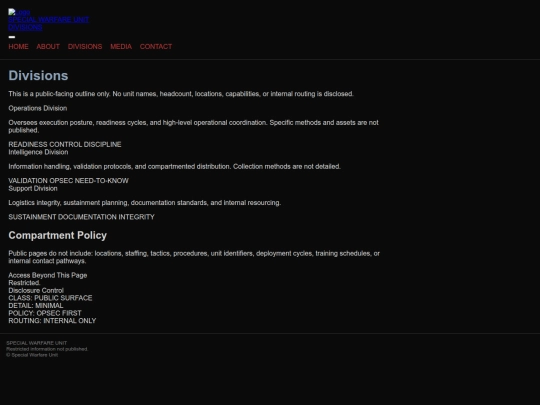Viewport: 540px width, 405px height.
Task: Click the 'Operations Division' title
Action: [x=38, y=108]
